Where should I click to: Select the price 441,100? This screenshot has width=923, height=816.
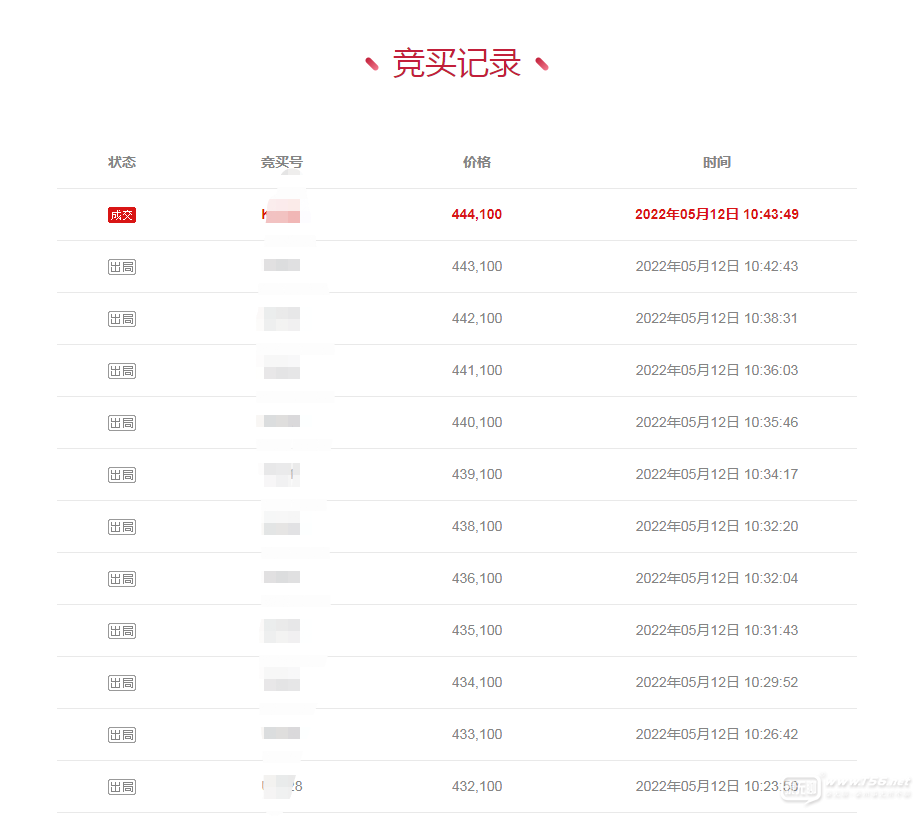[x=477, y=370]
